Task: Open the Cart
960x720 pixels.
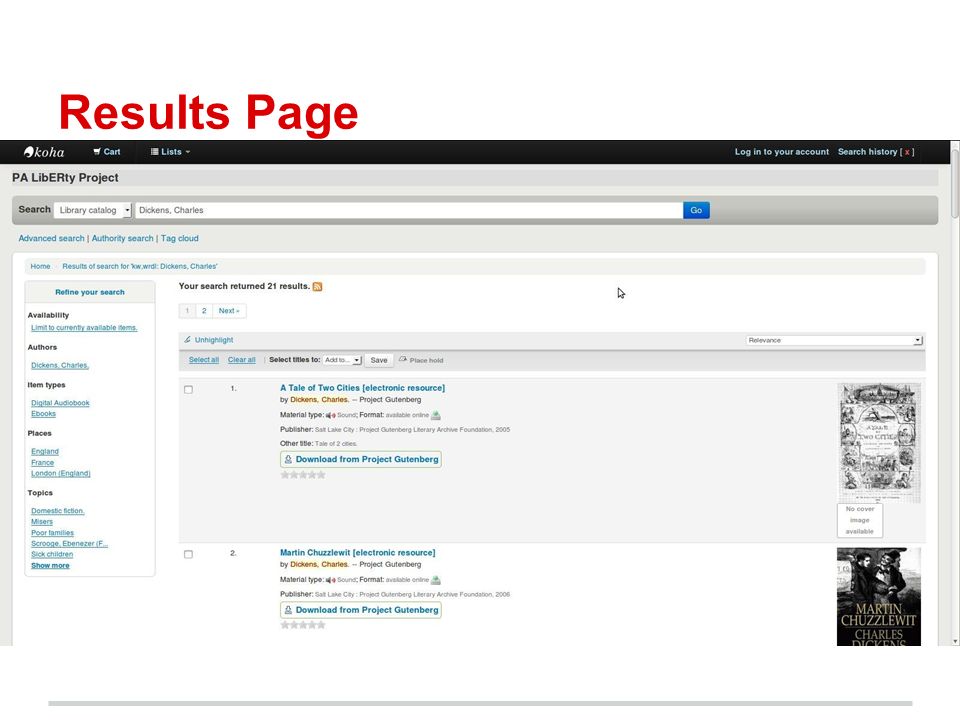Action: (x=107, y=152)
